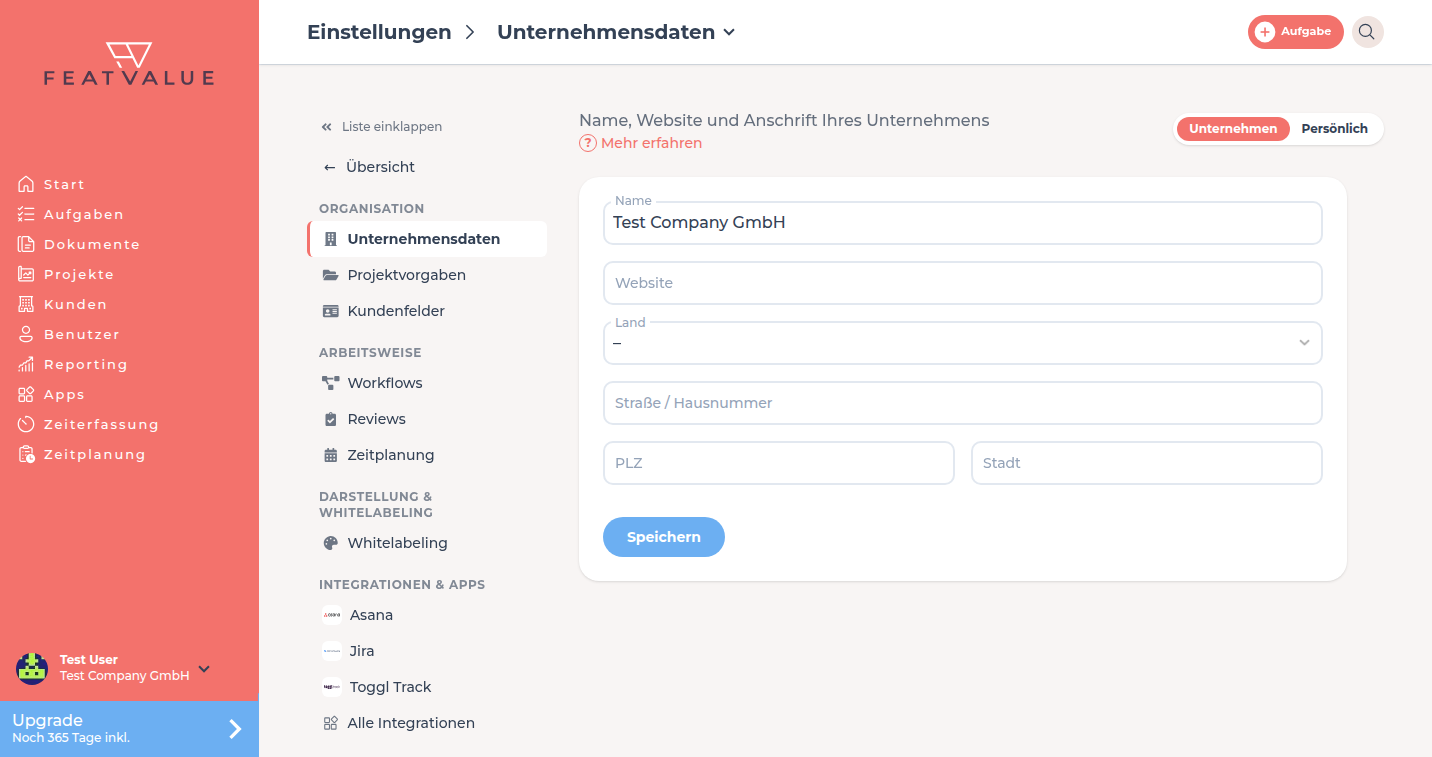
Task: Click the Asana integration icon
Action: pos(332,615)
